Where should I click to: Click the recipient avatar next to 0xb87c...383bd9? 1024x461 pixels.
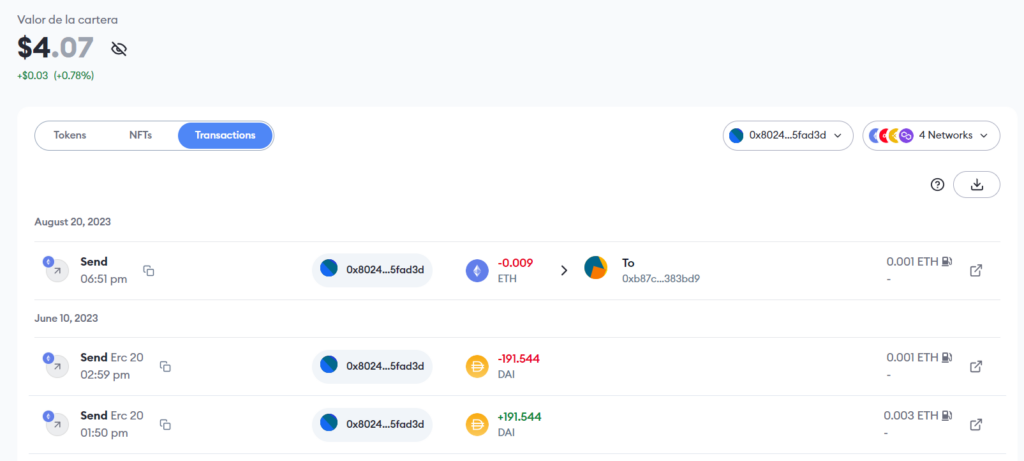coord(596,268)
